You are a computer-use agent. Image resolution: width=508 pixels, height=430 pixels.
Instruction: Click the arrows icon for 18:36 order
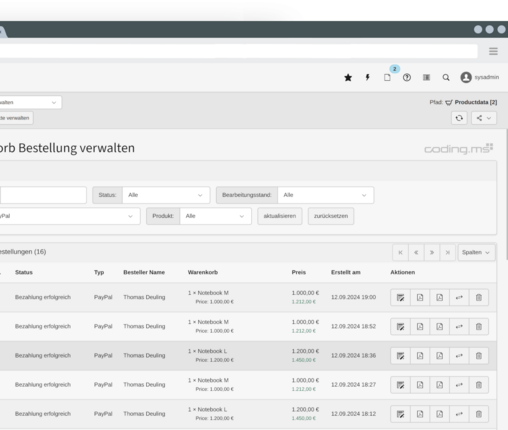click(459, 356)
